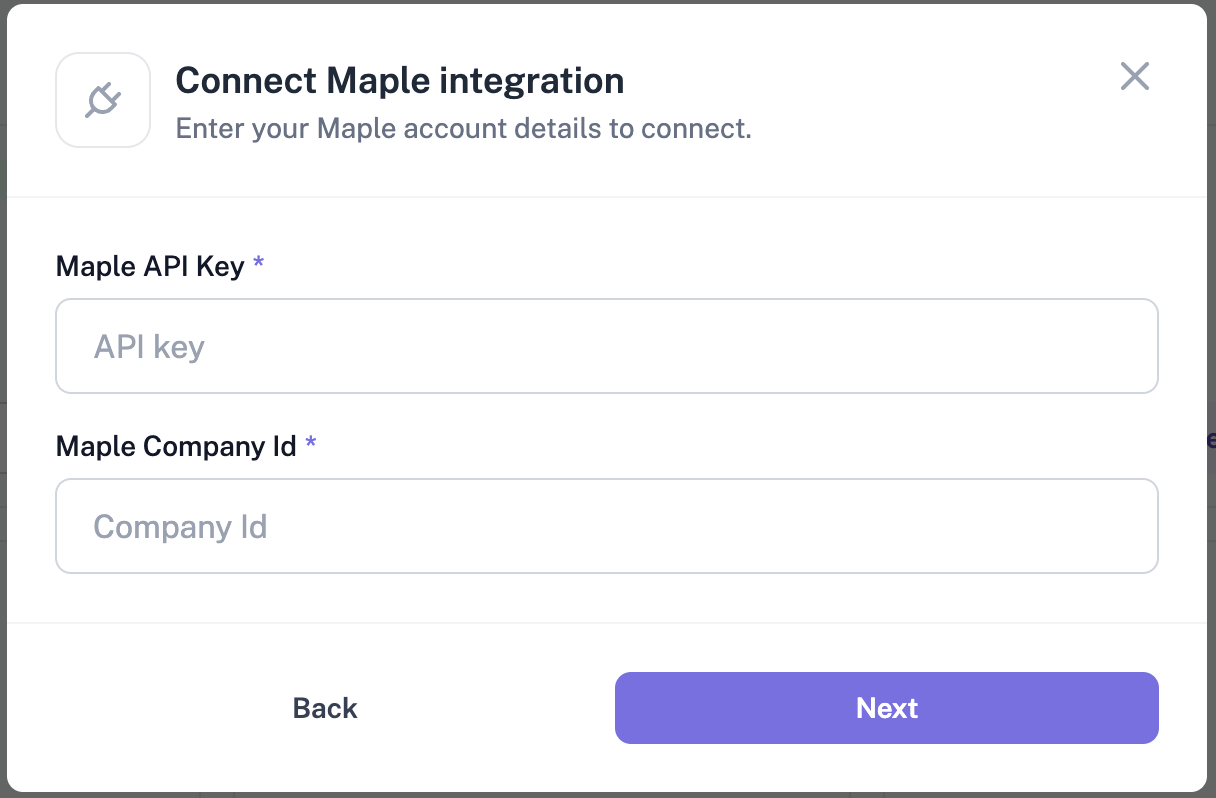Select the "Company Id" placeholder text
1216x798 pixels.
(180, 527)
